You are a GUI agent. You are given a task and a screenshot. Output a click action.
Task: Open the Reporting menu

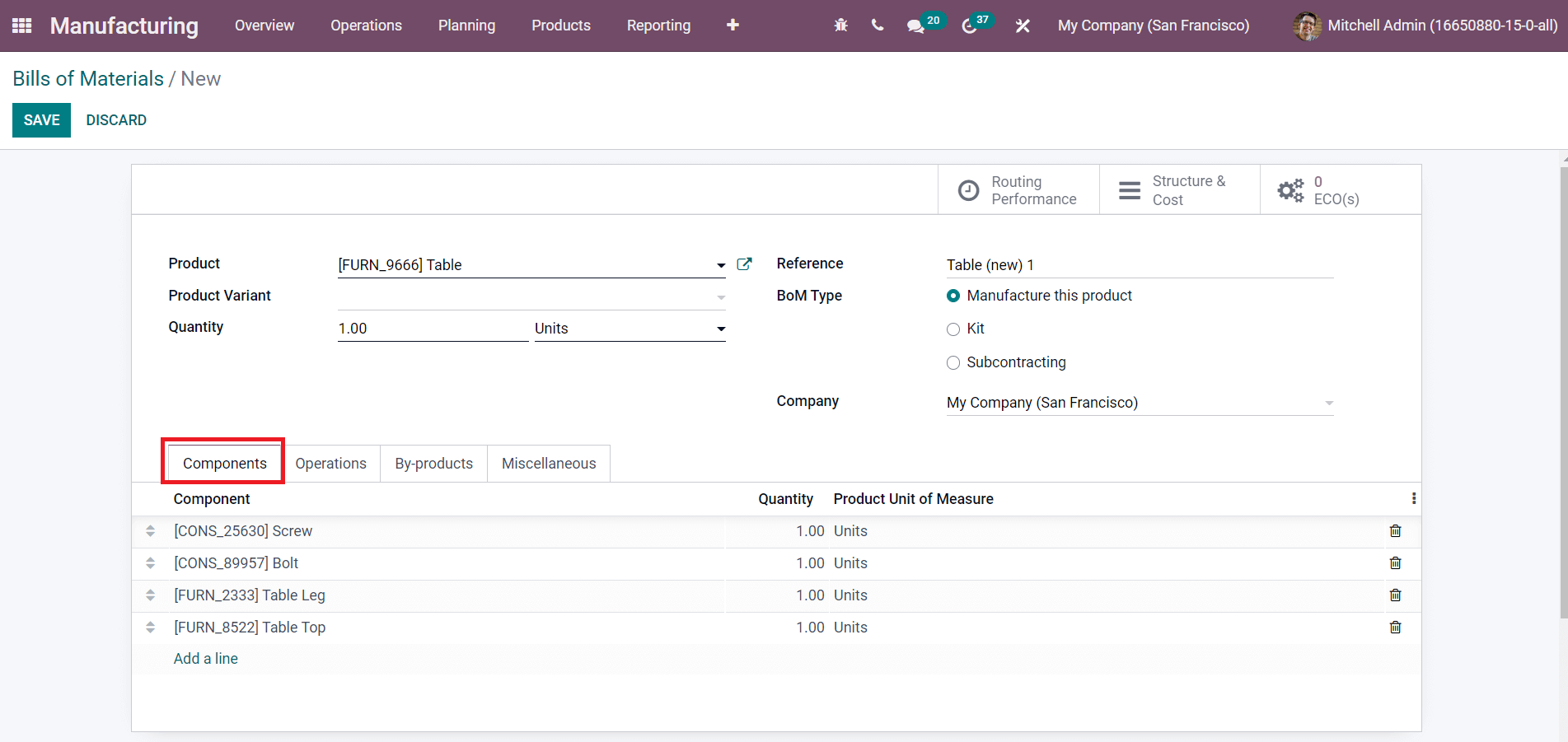coord(658,26)
